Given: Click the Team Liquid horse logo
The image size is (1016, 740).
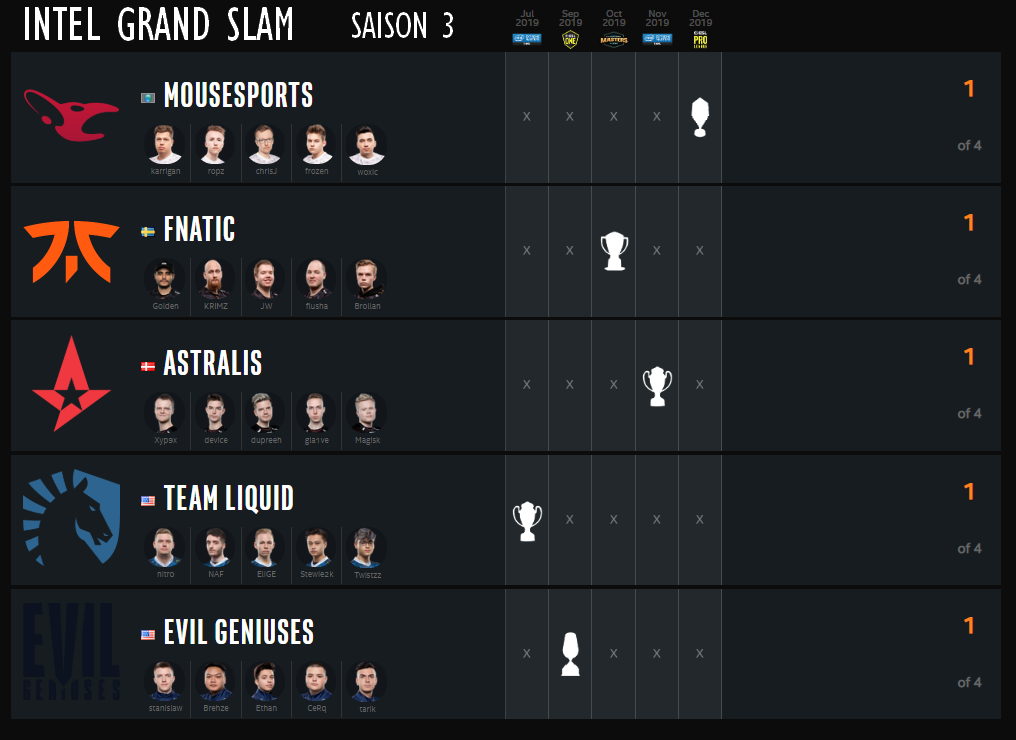Looking at the screenshot, I should coord(70,519).
